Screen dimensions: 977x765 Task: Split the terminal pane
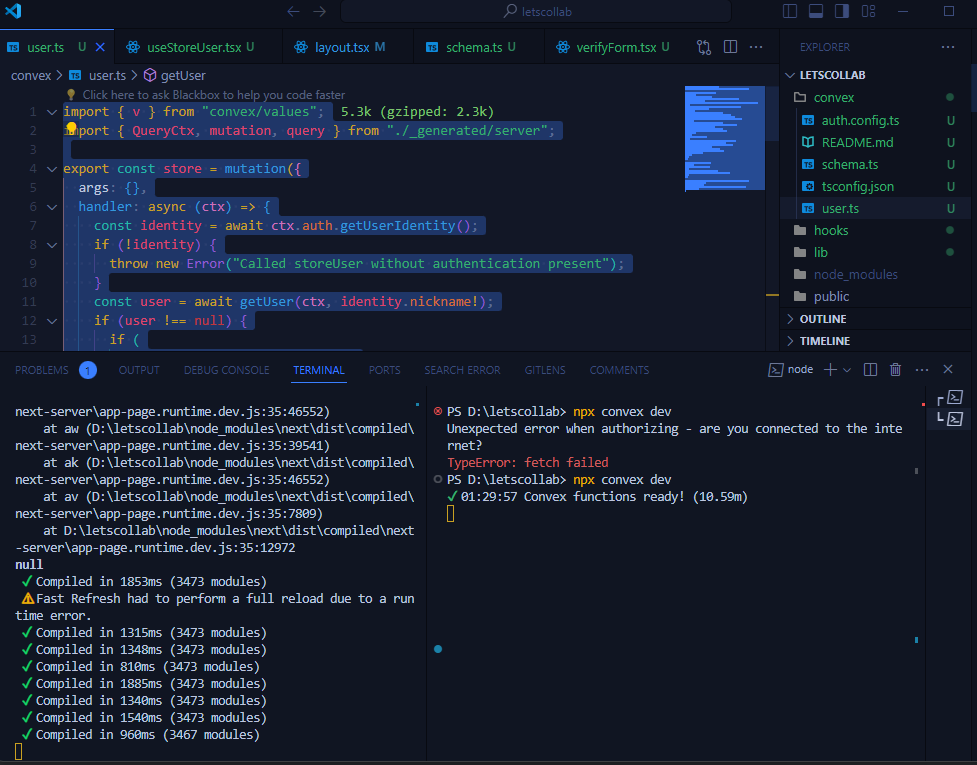click(870, 370)
